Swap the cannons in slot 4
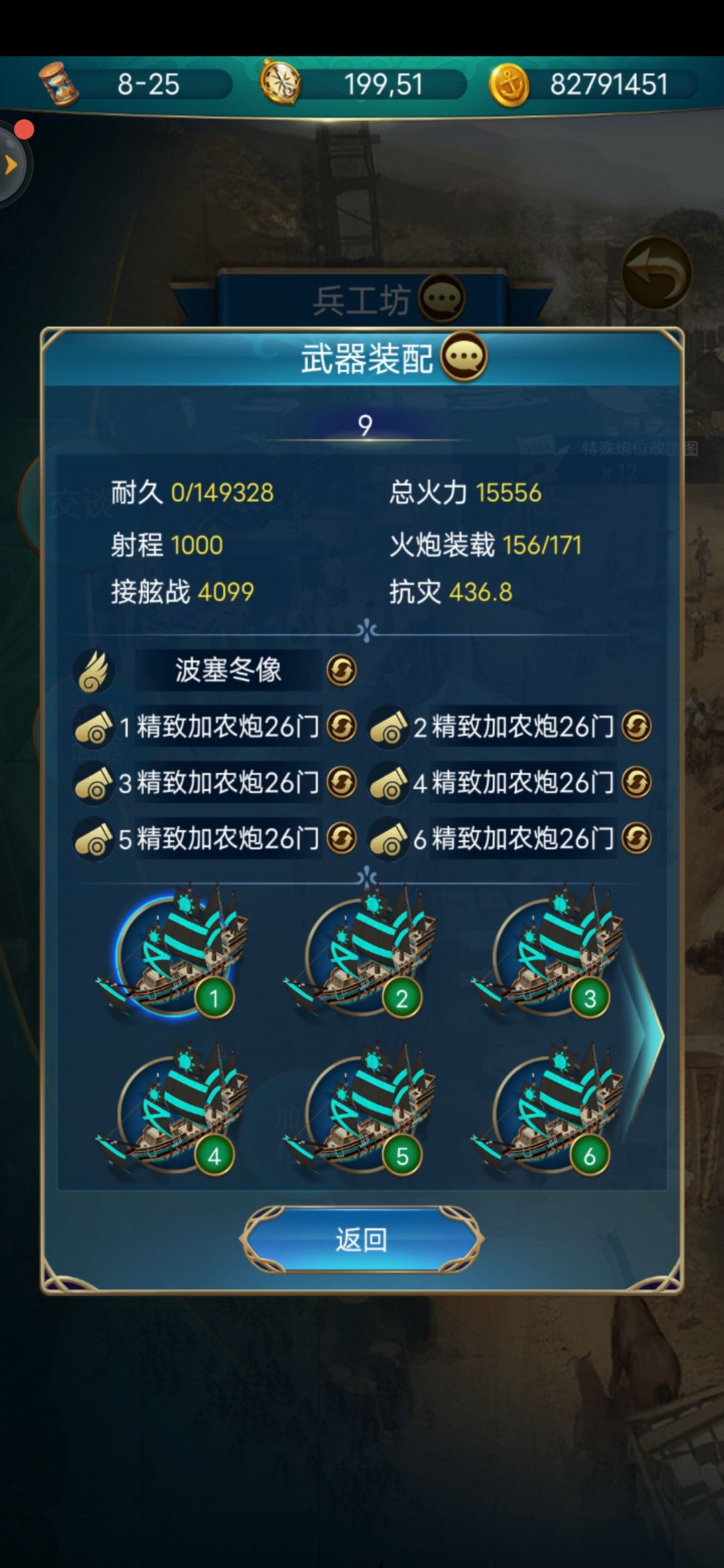 point(636,782)
